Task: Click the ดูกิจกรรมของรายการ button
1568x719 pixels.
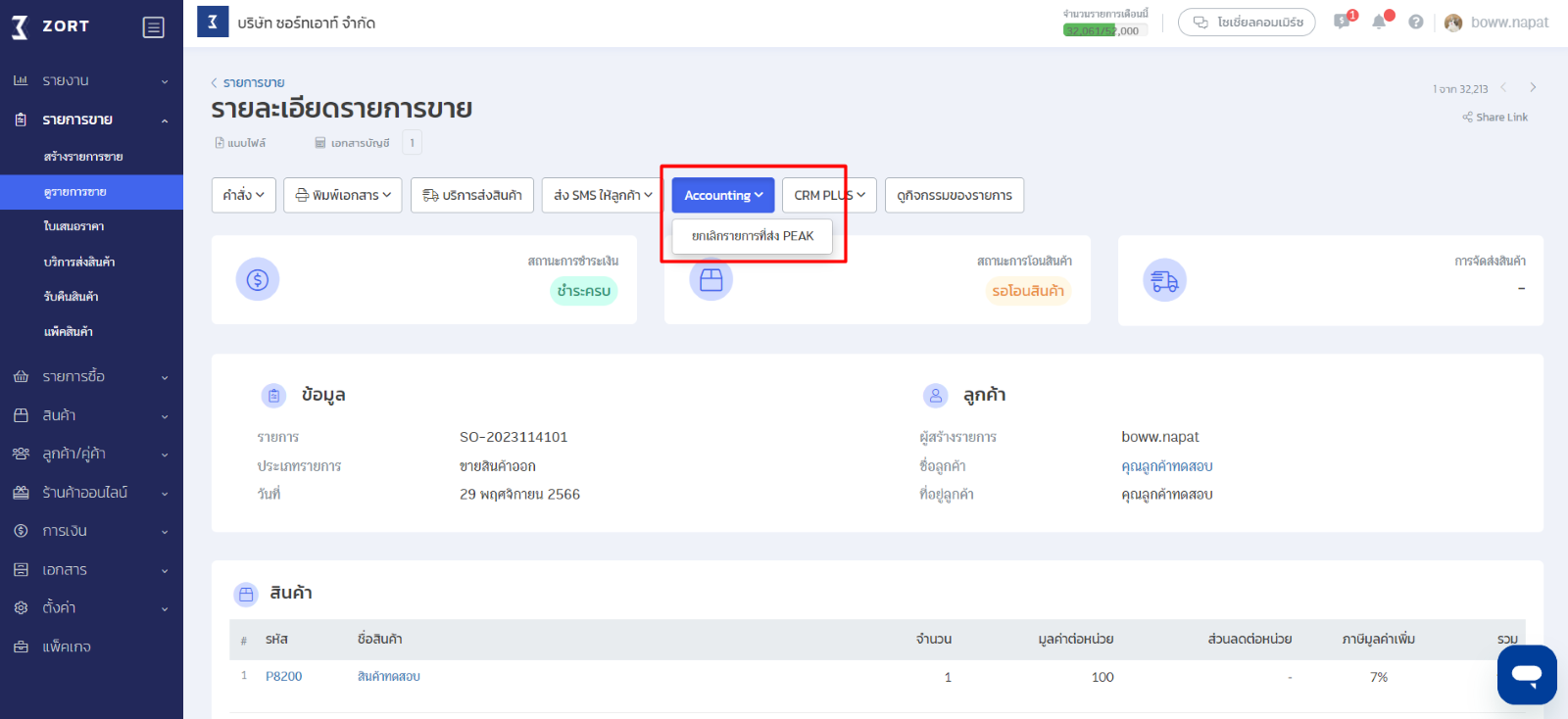Action: tap(954, 195)
